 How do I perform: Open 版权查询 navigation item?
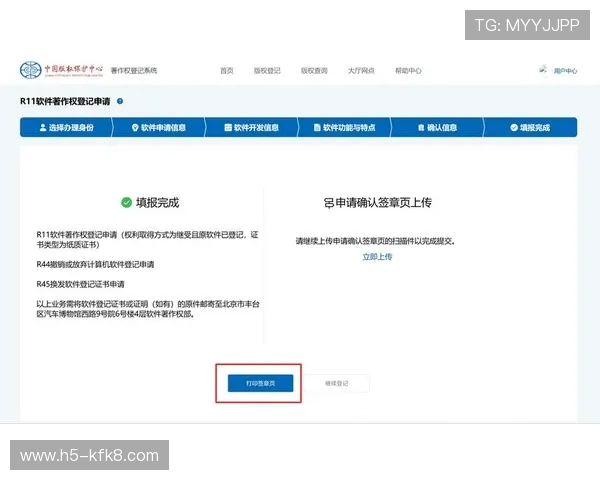(314, 71)
